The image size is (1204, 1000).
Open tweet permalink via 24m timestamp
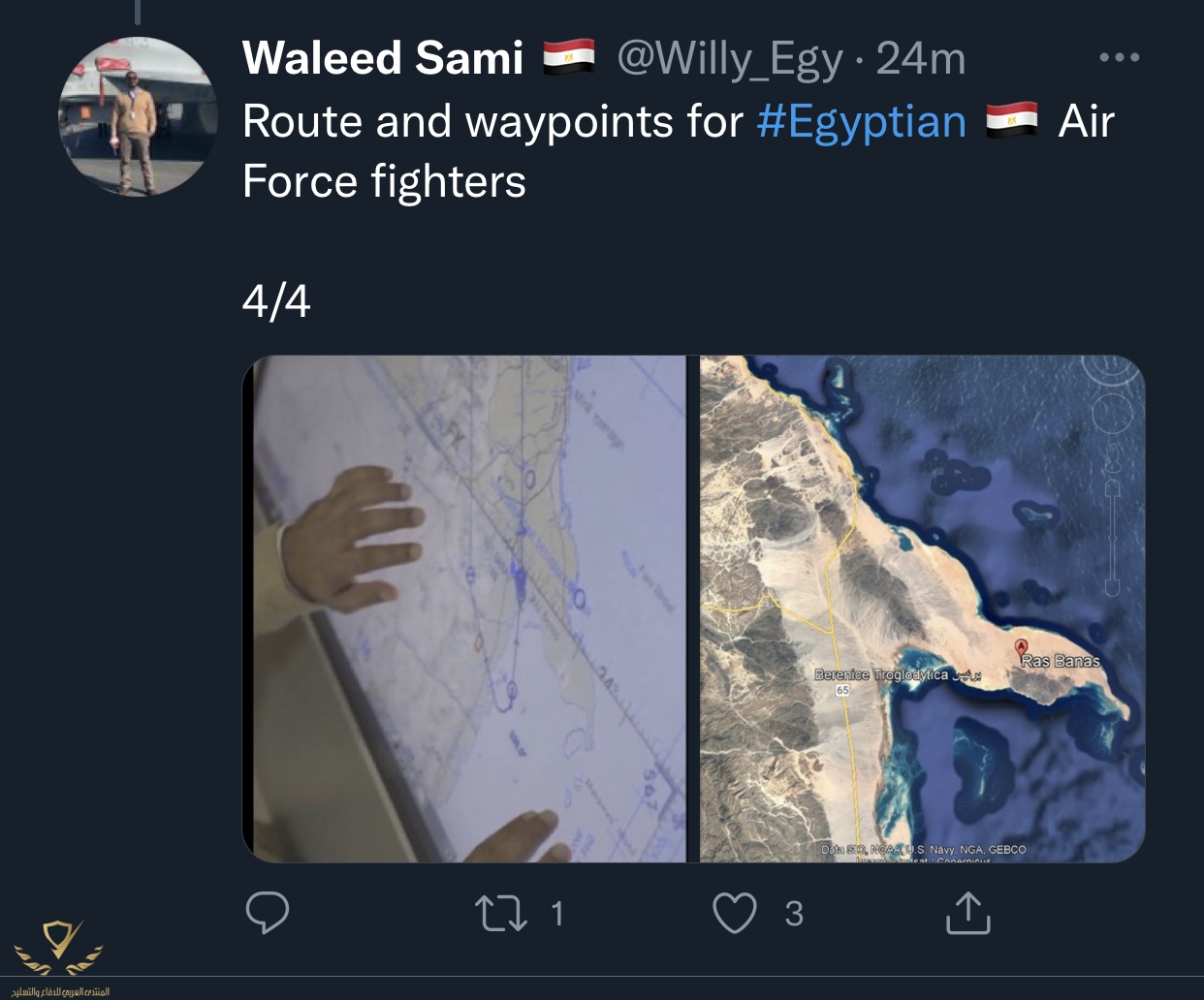(921, 59)
